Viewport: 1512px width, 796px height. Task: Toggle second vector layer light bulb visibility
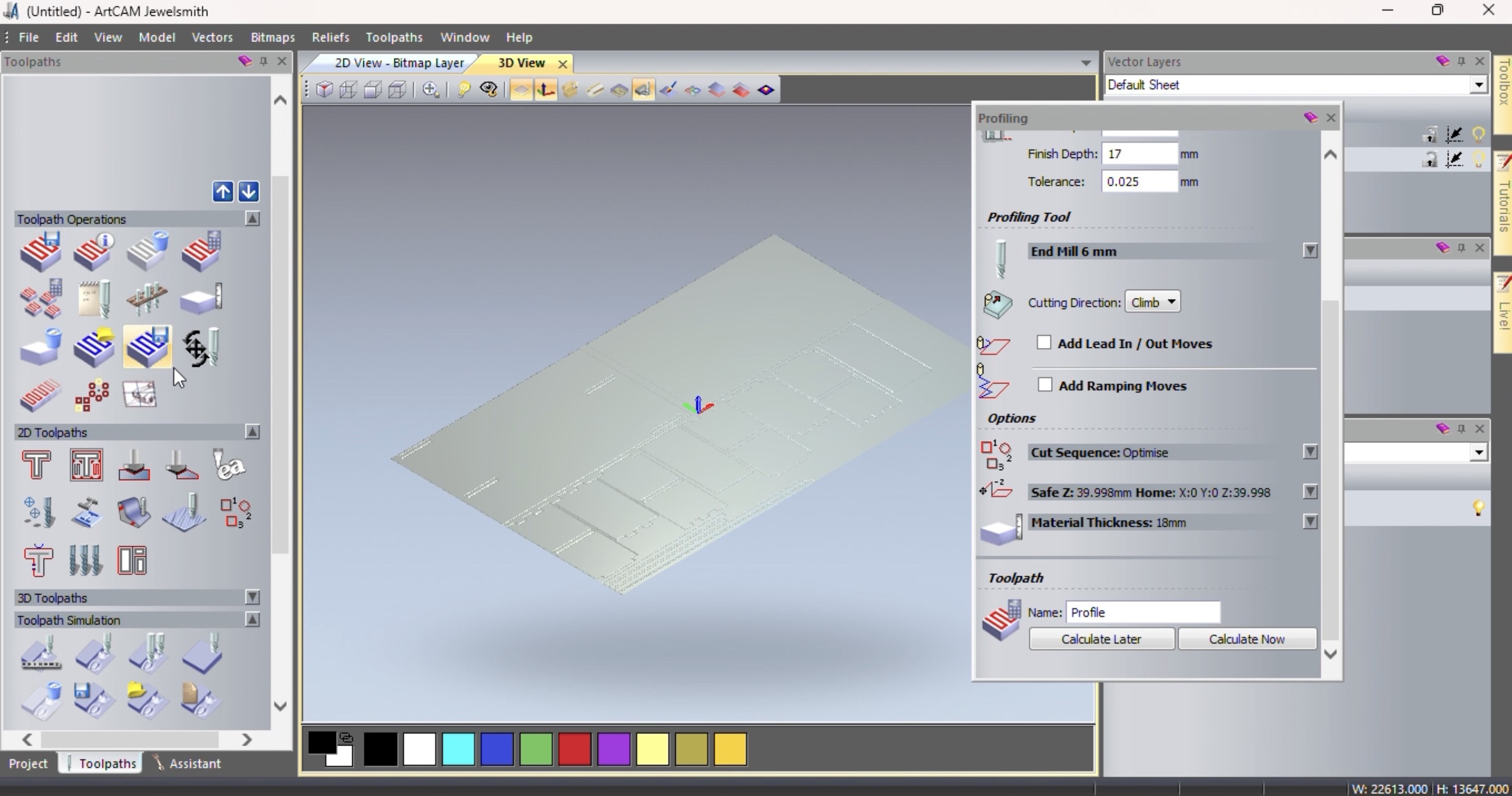(1478, 160)
